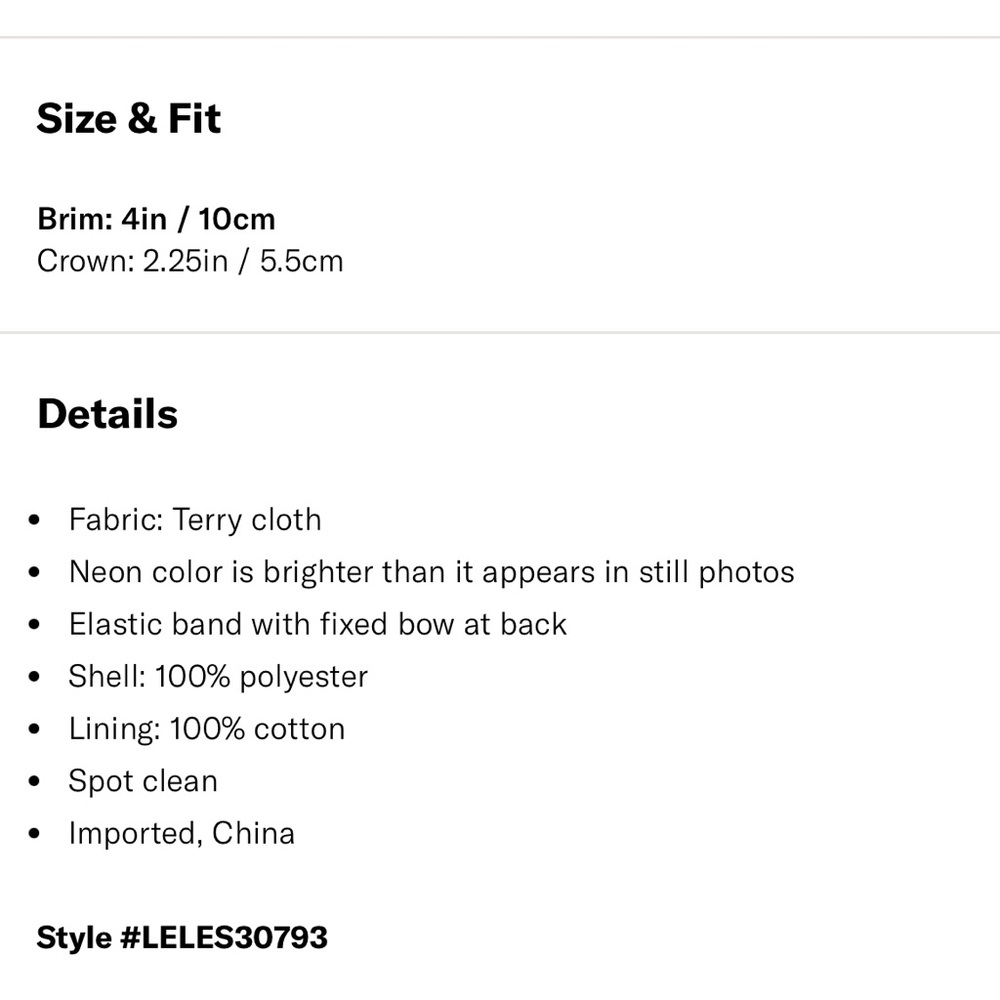
Task: Click the bullet beside Elastic band
Action: click(36, 625)
